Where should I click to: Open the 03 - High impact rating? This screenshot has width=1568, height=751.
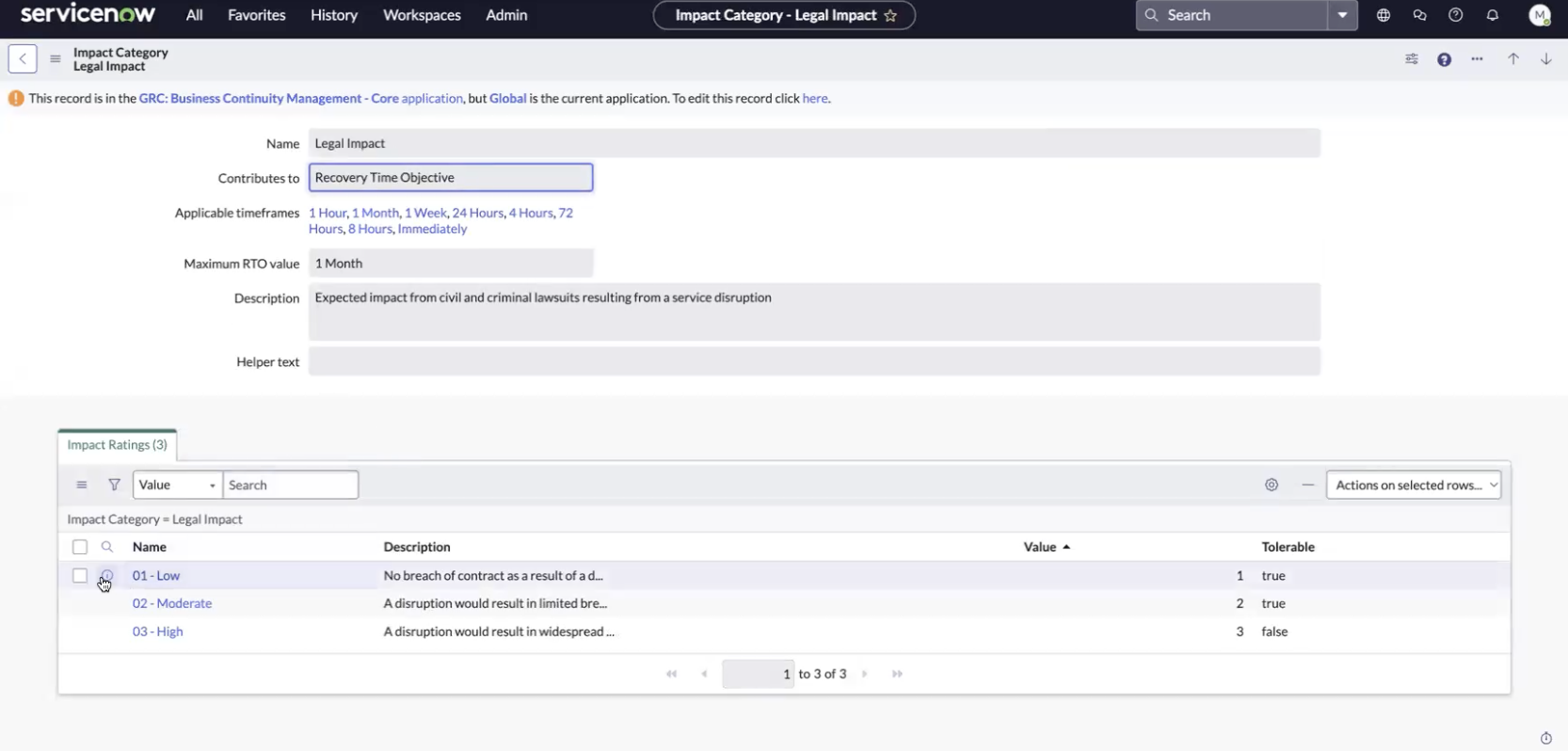(x=158, y=631)
